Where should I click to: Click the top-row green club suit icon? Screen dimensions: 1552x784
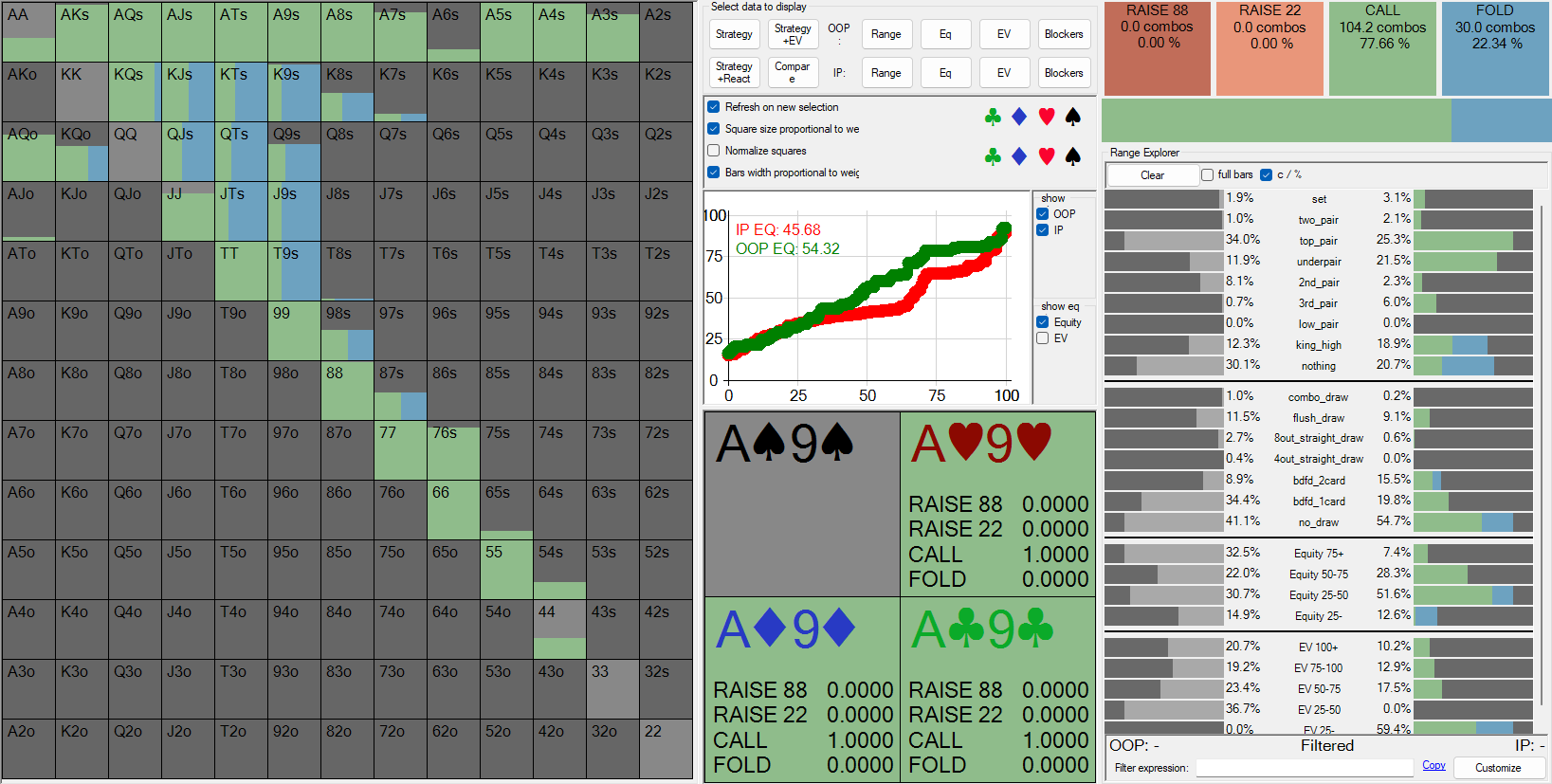point(993,117)
